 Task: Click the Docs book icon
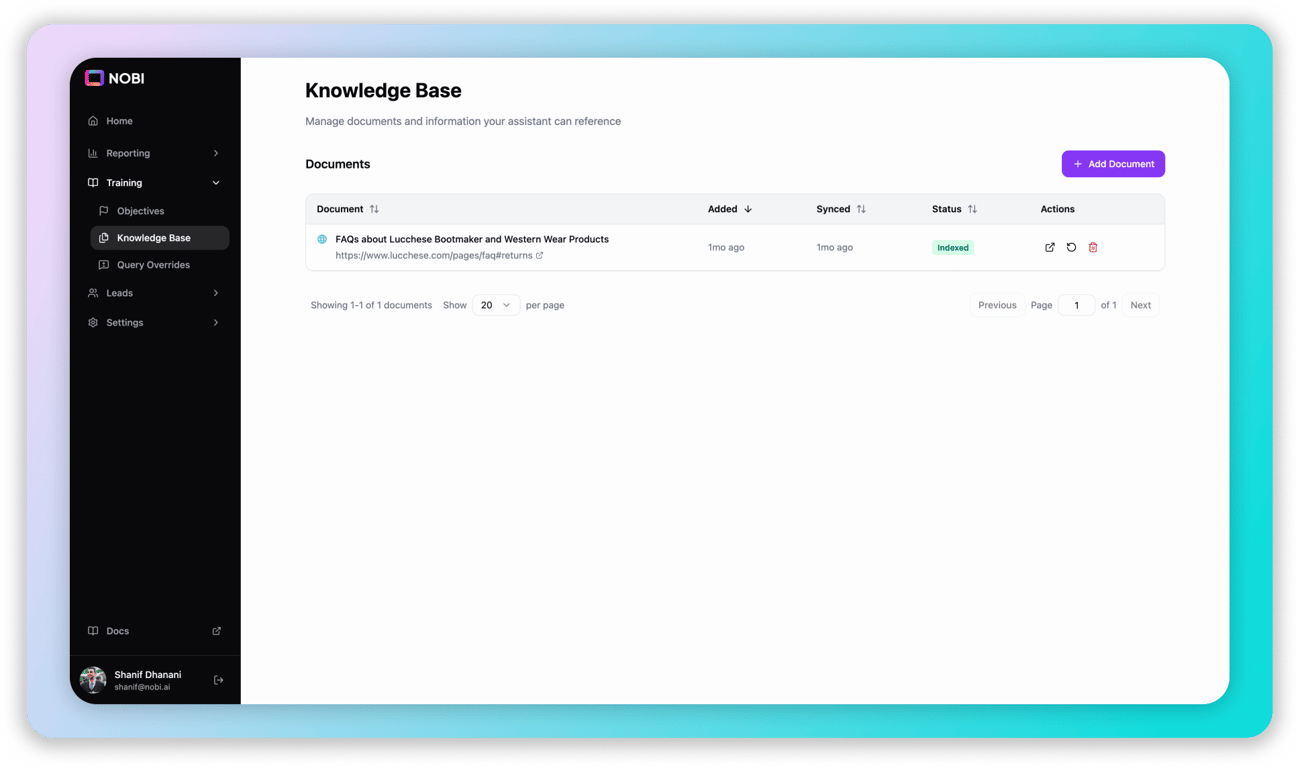tap(93, 631)
